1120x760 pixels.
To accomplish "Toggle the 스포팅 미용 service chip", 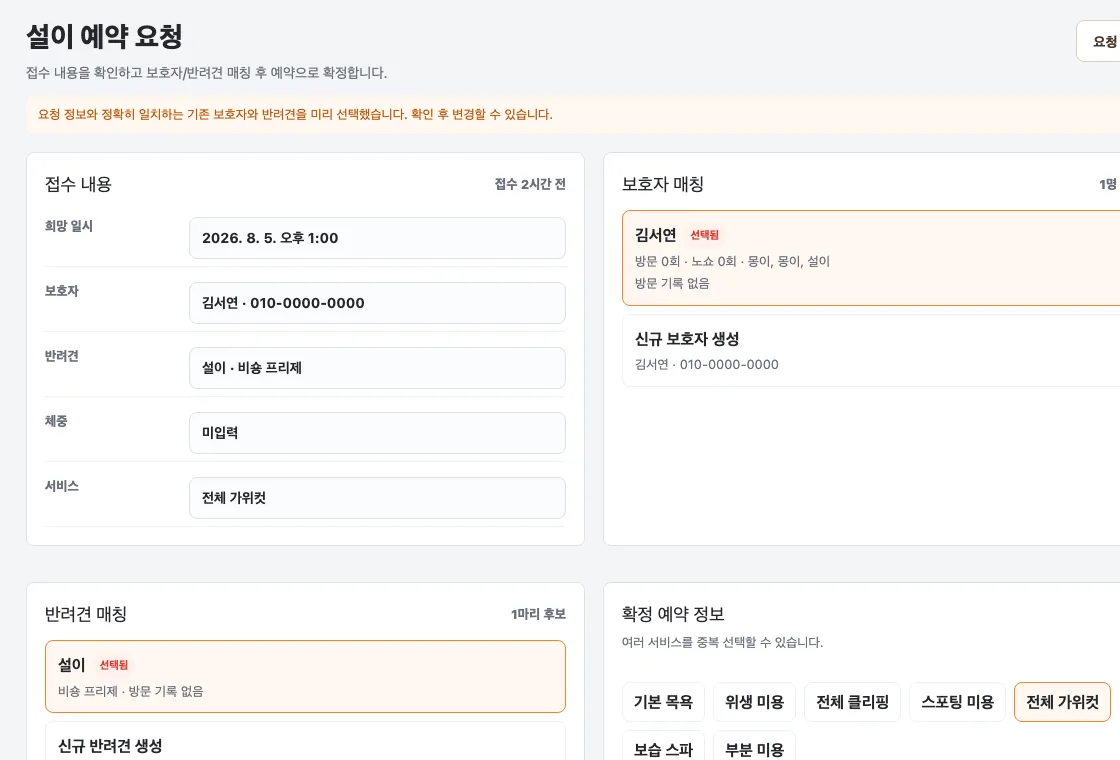I will 957,702.
